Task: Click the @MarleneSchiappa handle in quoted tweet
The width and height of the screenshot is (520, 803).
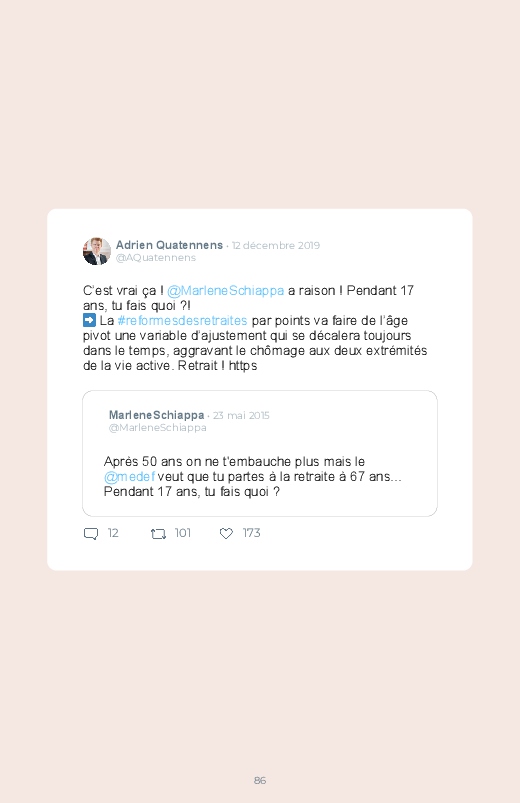Action: [157, 428]
